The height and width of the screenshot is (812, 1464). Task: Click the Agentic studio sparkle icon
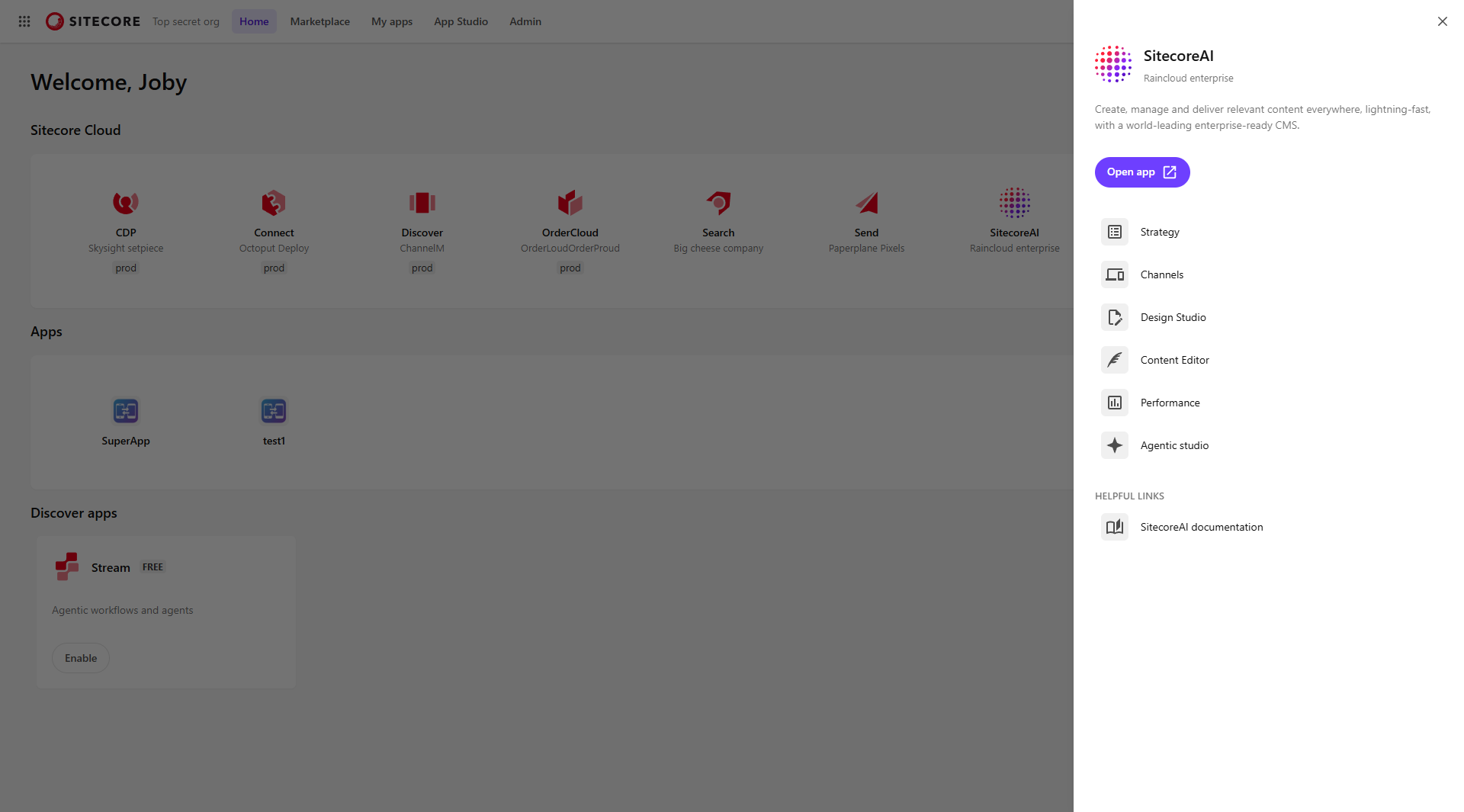(1115, 445)
